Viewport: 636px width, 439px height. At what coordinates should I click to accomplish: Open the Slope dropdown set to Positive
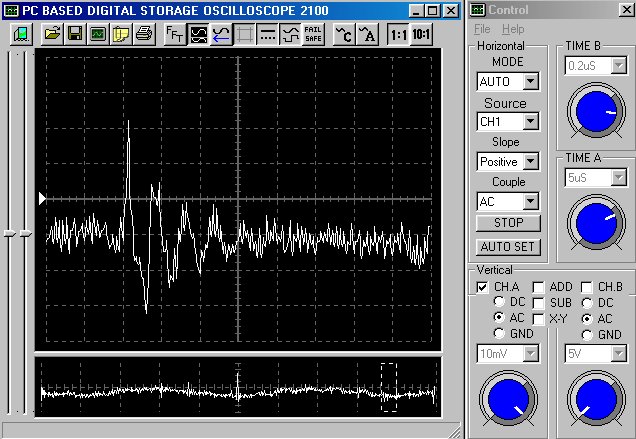[x=530, y=162]
